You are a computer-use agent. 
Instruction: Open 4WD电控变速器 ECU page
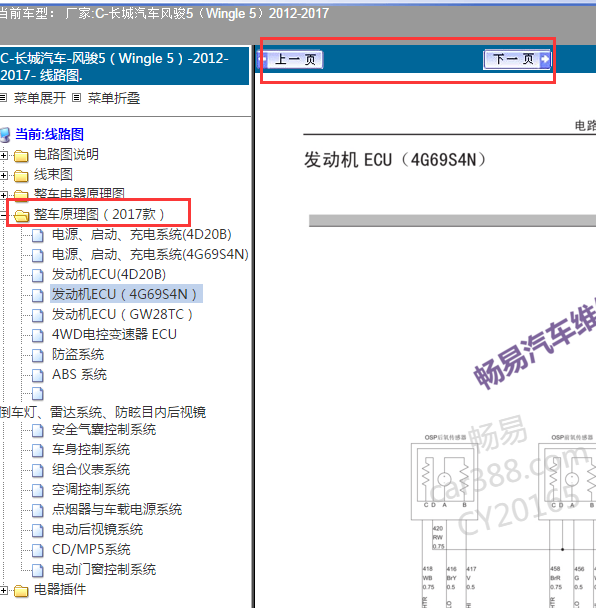tap(114, 334)
